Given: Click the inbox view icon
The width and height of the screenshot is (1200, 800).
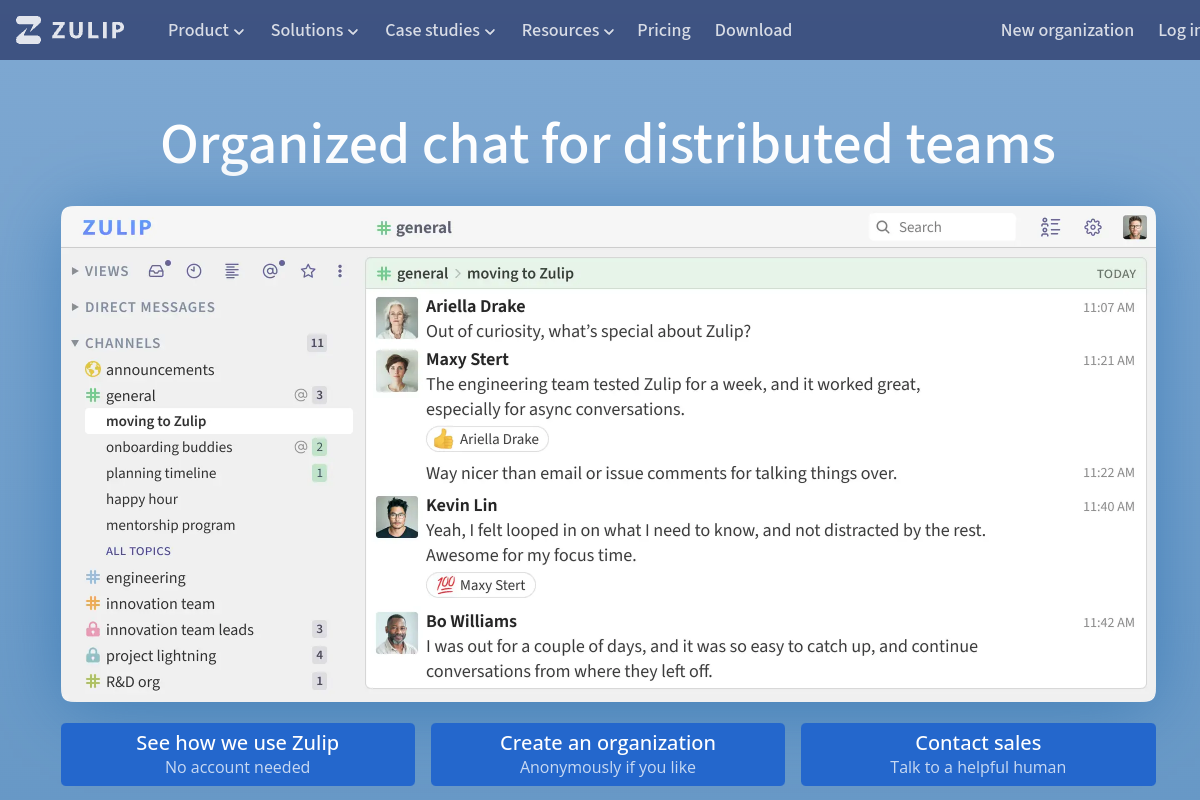Looking at the screenshot, I should [x=157, y=271].
